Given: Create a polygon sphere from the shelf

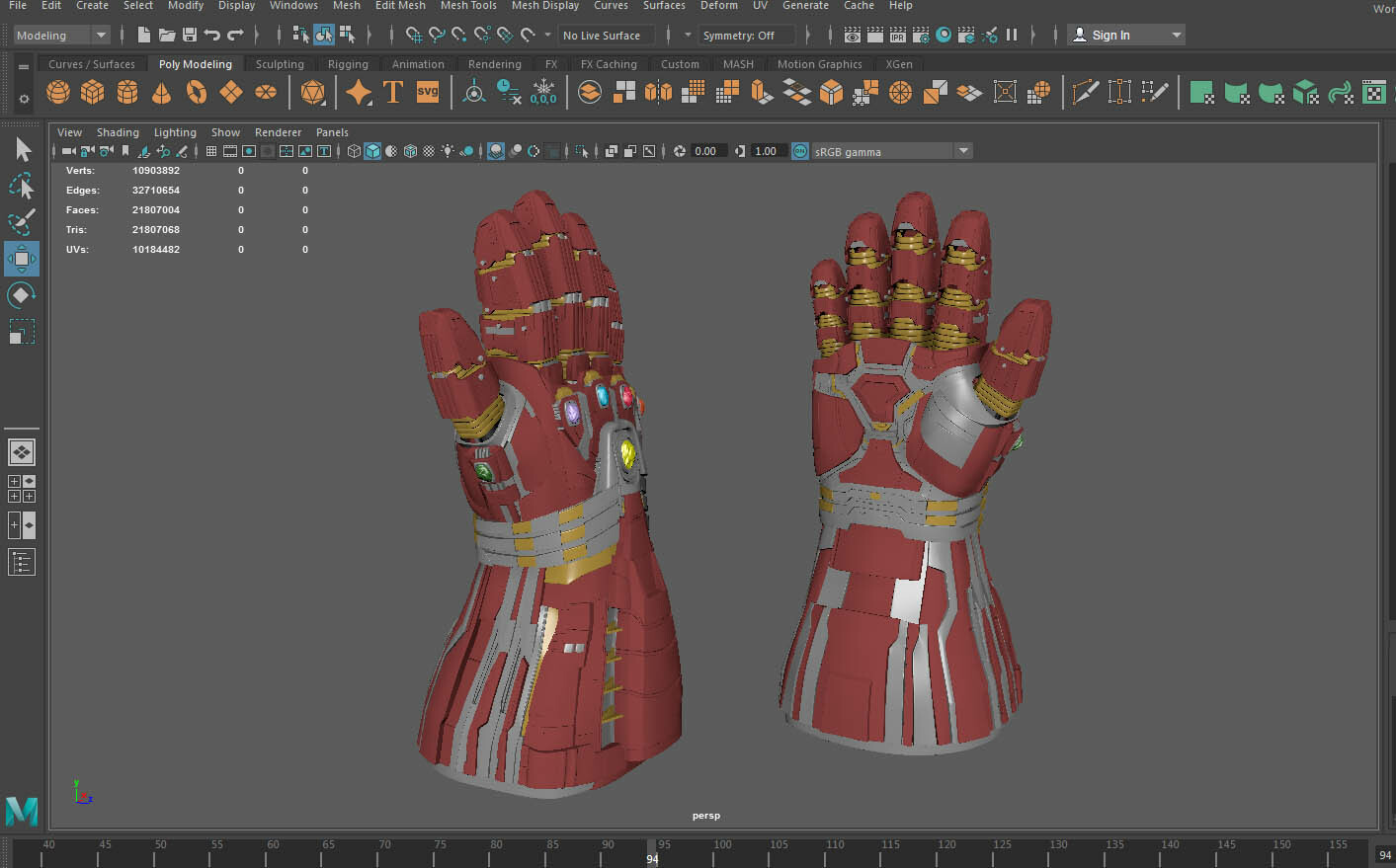Looking at the screenshot, I should [x=57, y=91].
